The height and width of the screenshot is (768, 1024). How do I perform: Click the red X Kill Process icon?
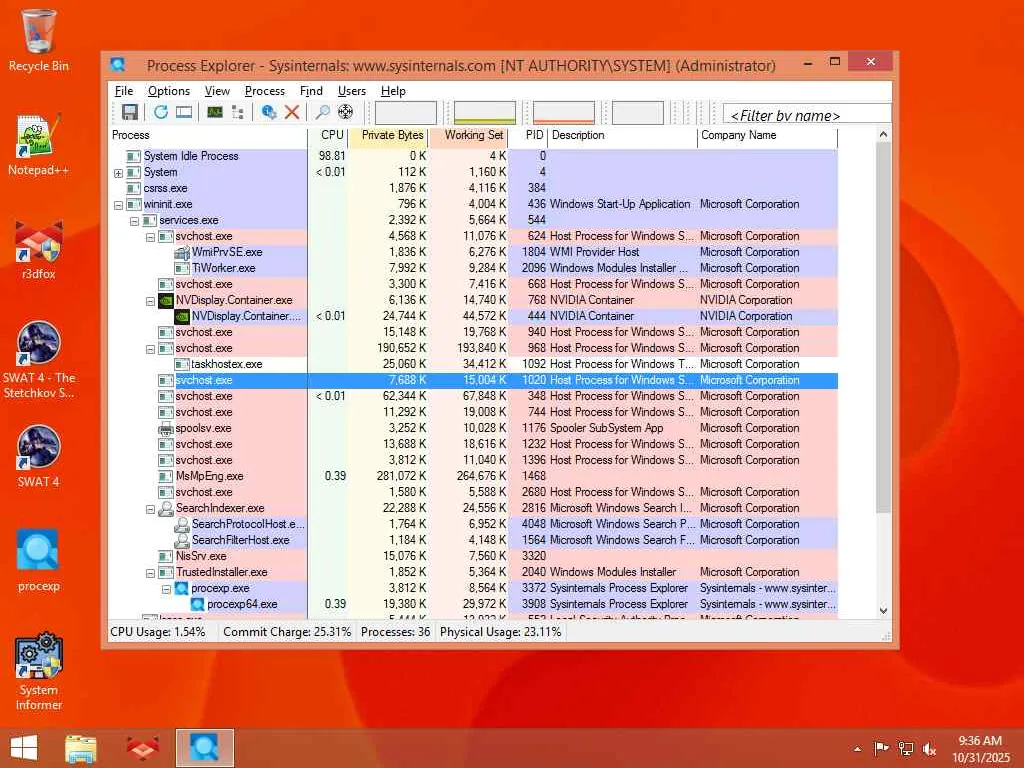coord(292,112)
